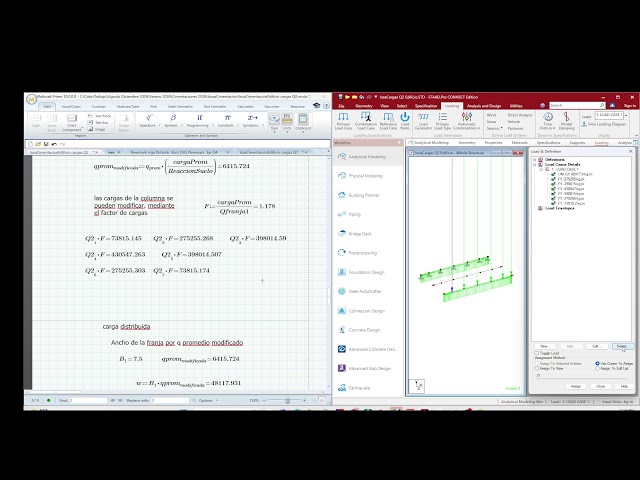Viewport: 640px width, 480px height.
Task: Open Symbols palette in Mathcad ribbon
Action: (x=173, y=121)
